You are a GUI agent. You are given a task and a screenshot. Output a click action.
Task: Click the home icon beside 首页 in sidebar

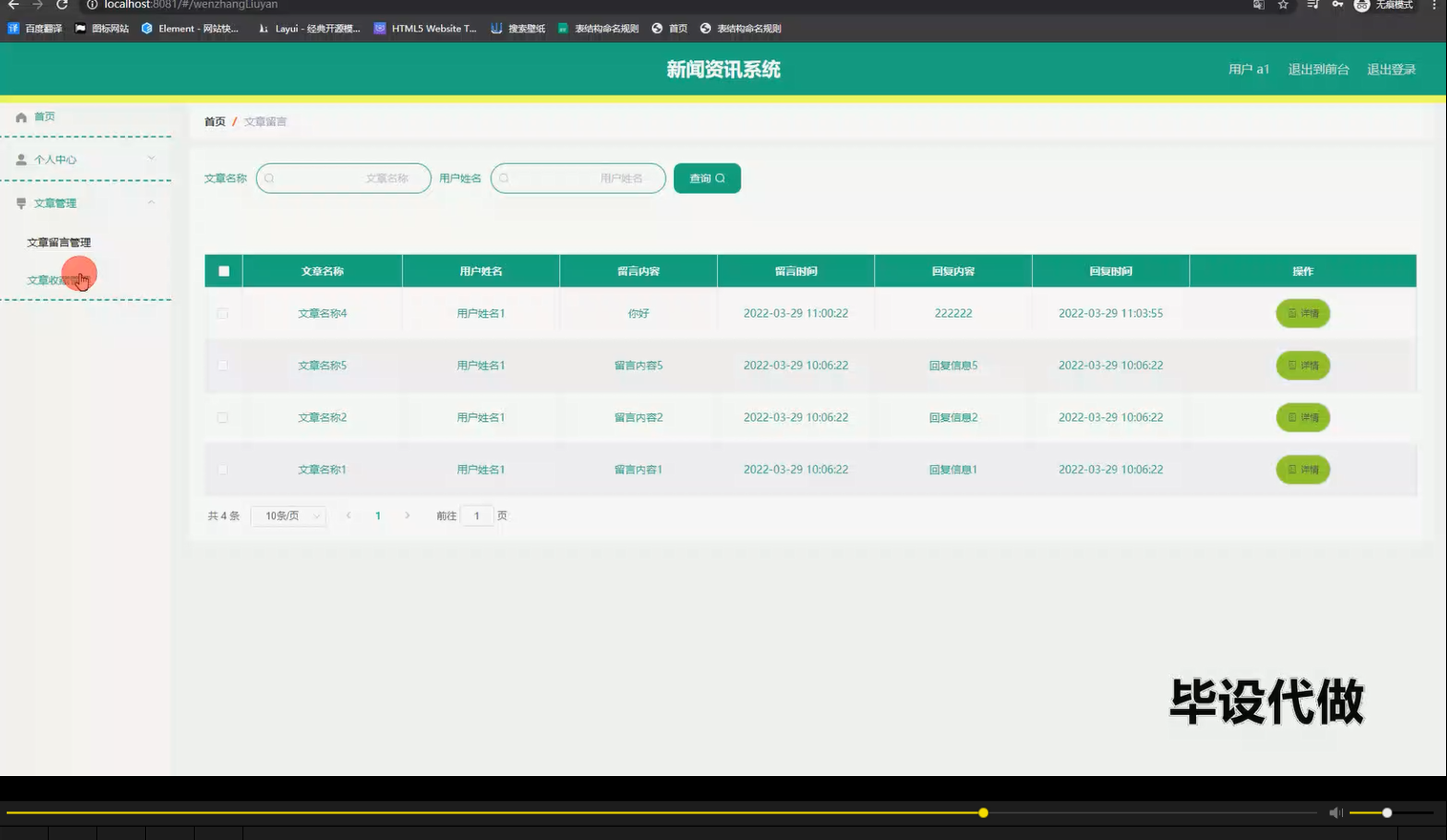(21, 117)
